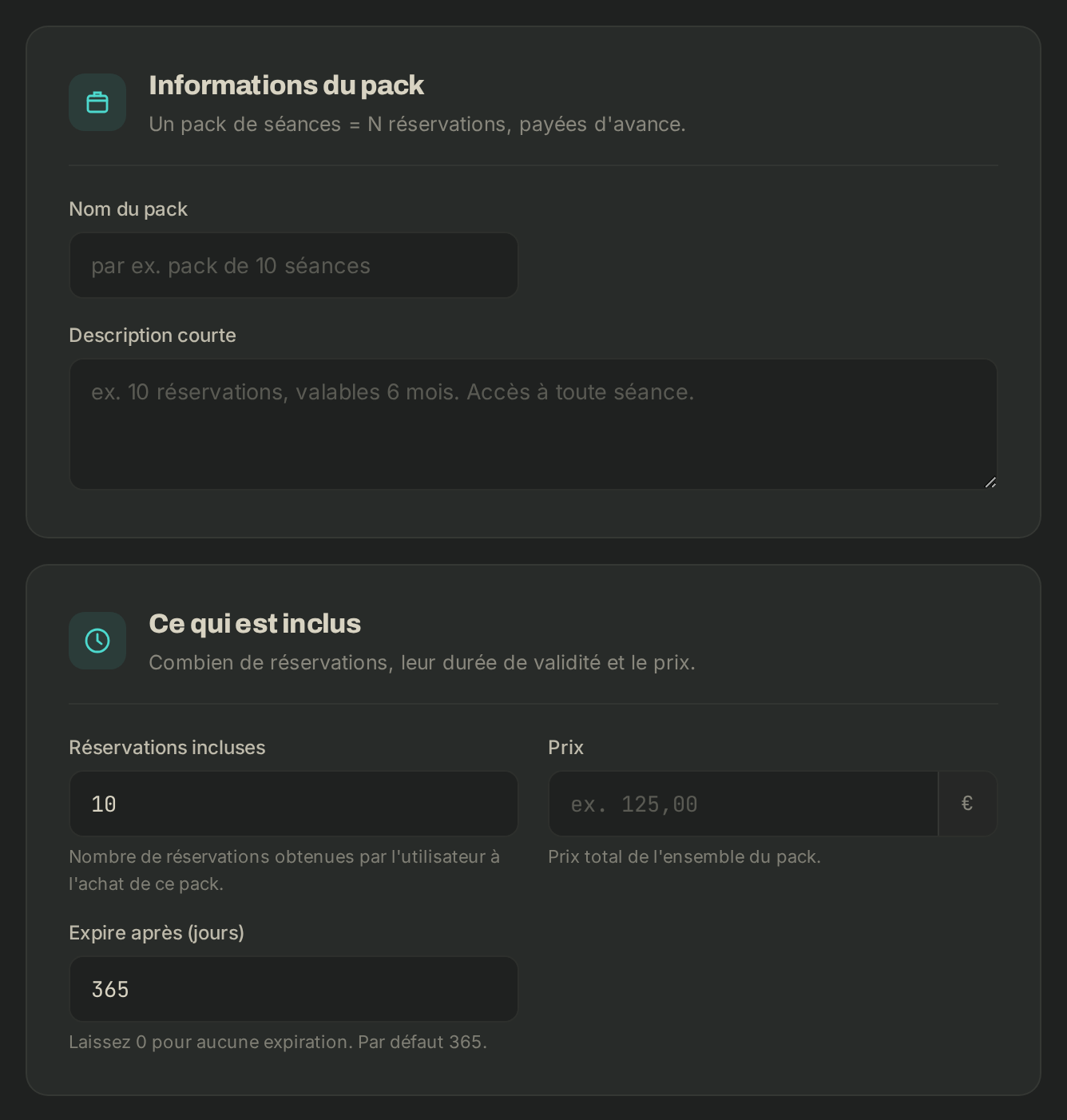Click the heading Informations du pack
This screenshot has height=1120, width=1067.
click(286, 85)
